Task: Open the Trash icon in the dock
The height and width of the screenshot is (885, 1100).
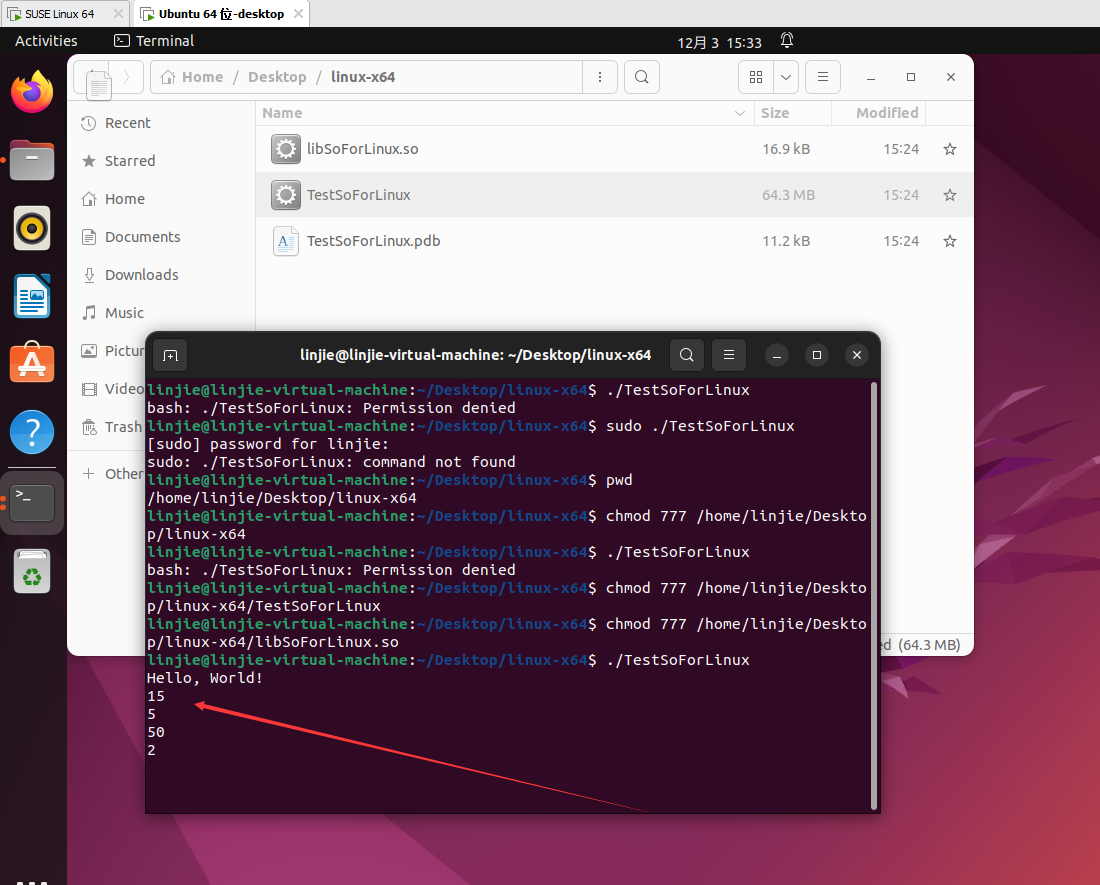Action: (32, 571)
